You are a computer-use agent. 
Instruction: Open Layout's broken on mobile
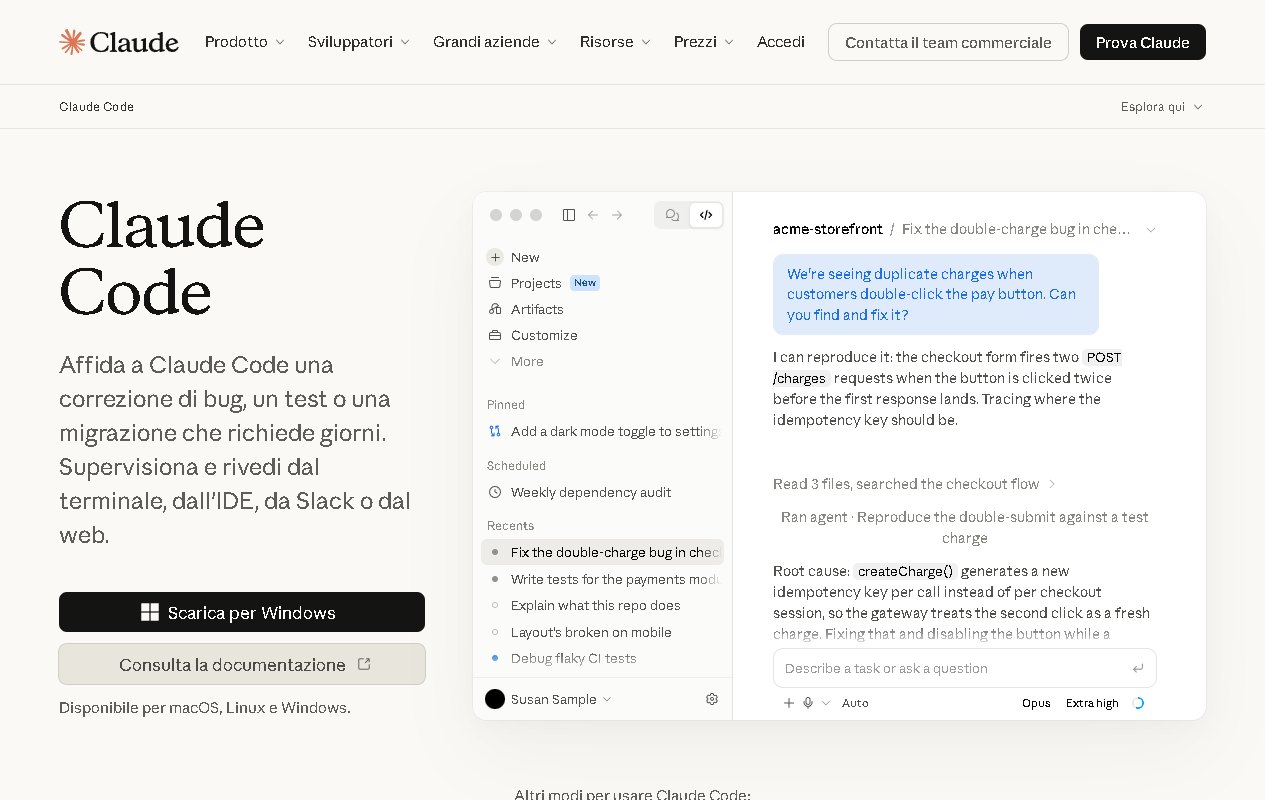[x=602, y=632]
